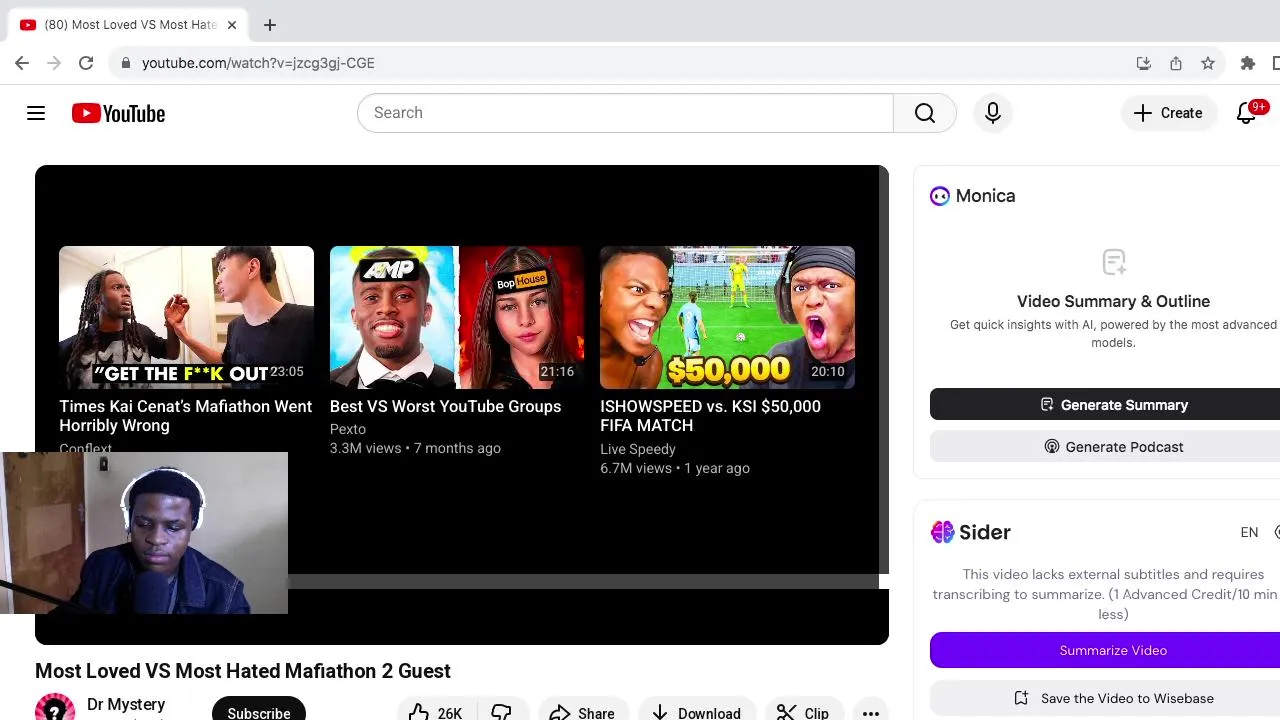The image size is (1280, 720).
Task: Click '3.3M views • 7 months ago' text
Action: (x=415, y=448)
